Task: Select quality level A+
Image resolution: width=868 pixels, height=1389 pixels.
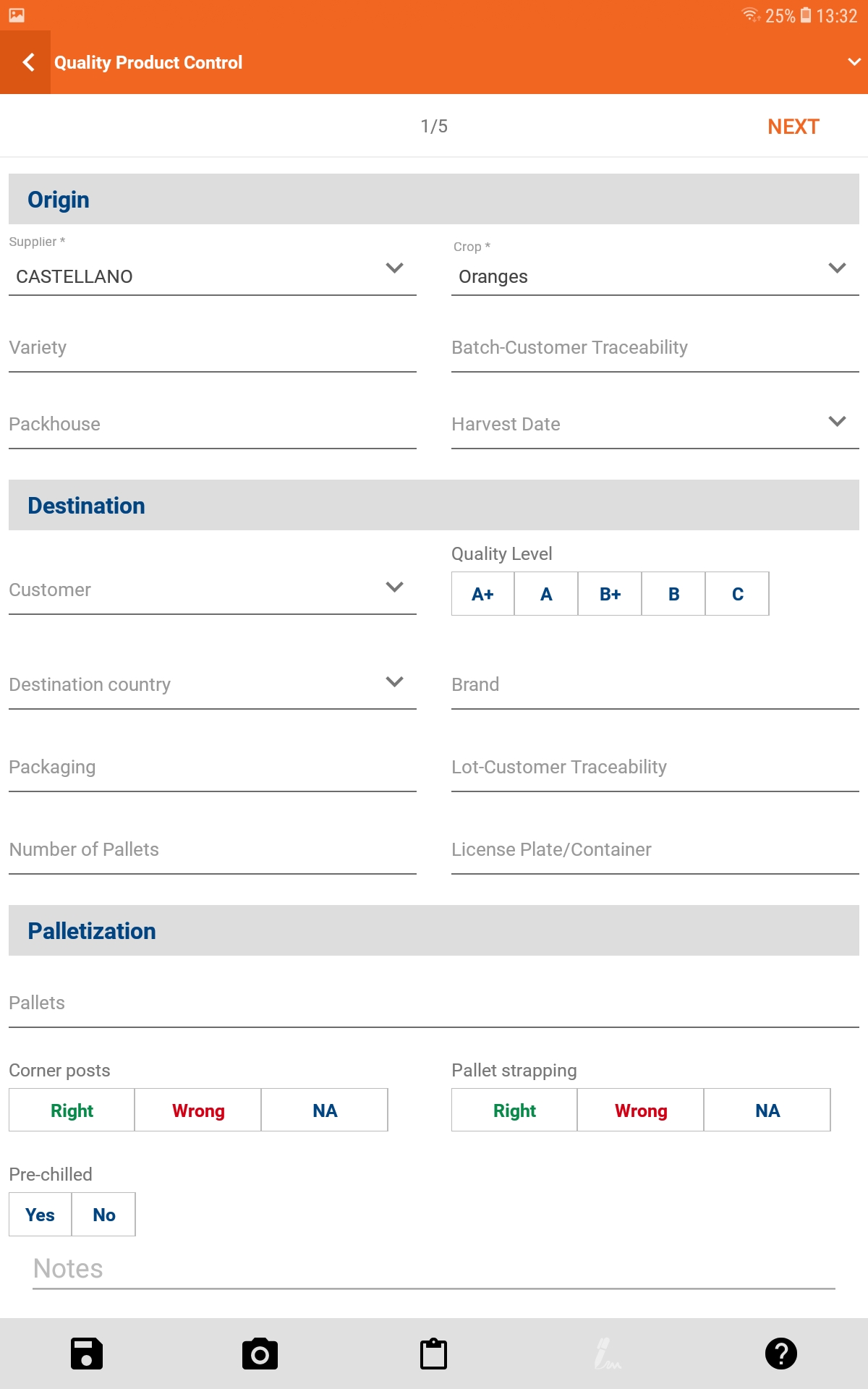Action: click(482, 594)
